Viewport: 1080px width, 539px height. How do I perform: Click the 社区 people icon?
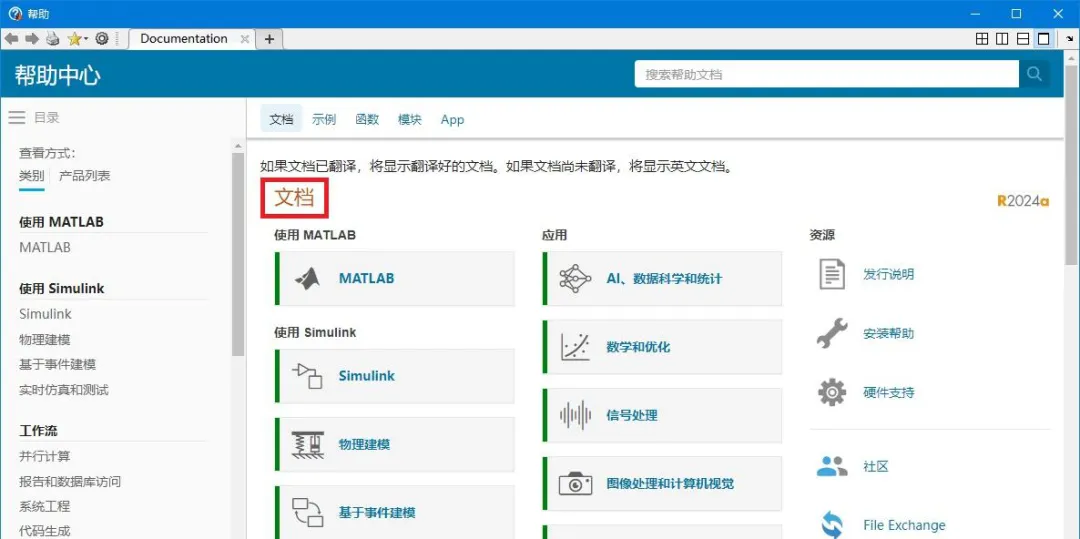coord(832,467)
